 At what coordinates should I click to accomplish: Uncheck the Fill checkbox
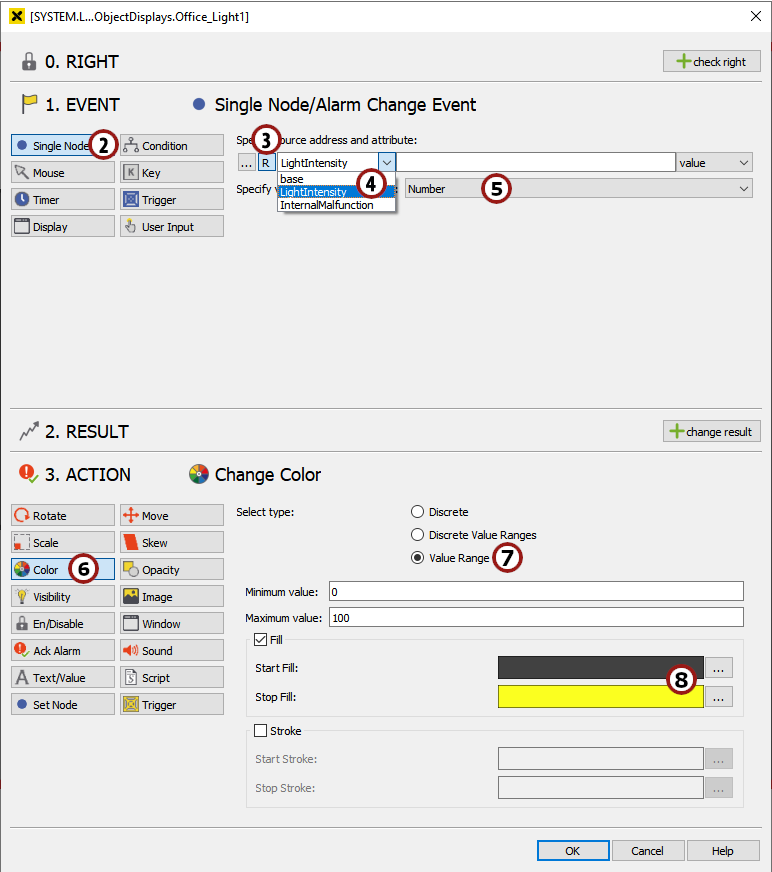coord(261,639)
